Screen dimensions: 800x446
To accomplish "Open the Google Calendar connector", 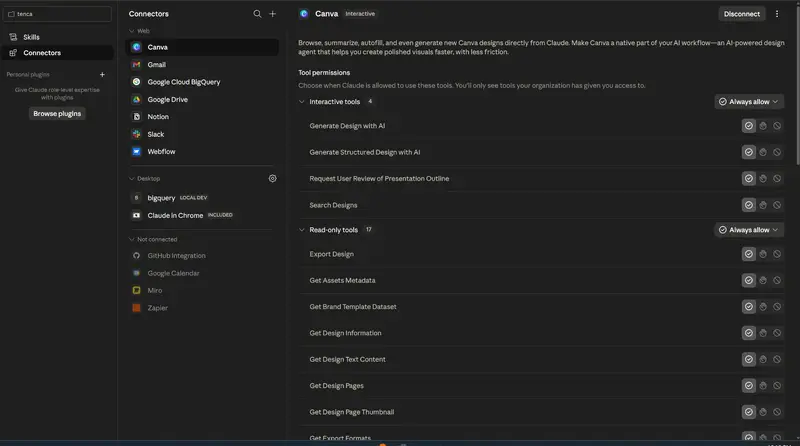I will click(202, 273).
